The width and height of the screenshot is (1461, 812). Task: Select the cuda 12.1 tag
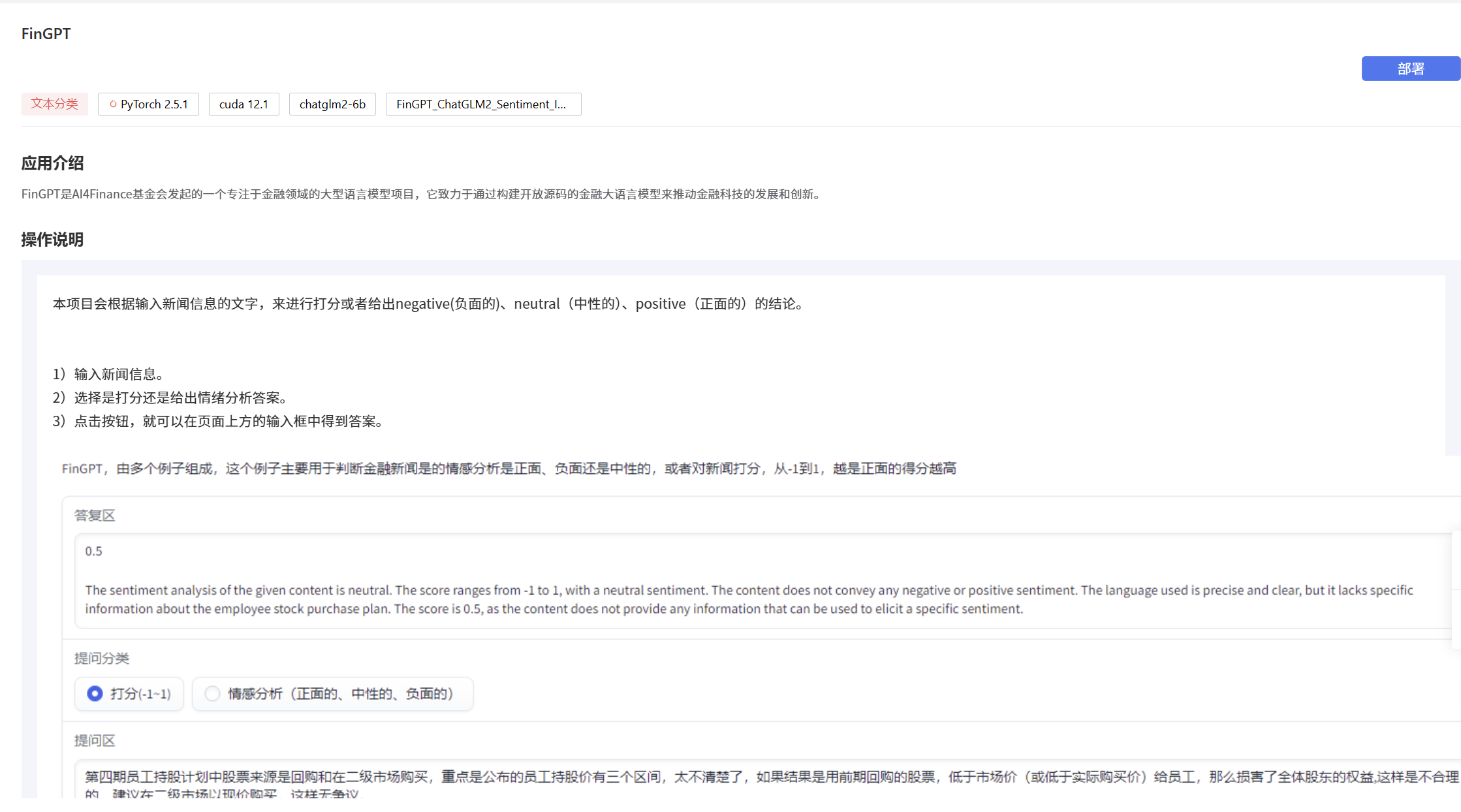click(x=243, y=104)
